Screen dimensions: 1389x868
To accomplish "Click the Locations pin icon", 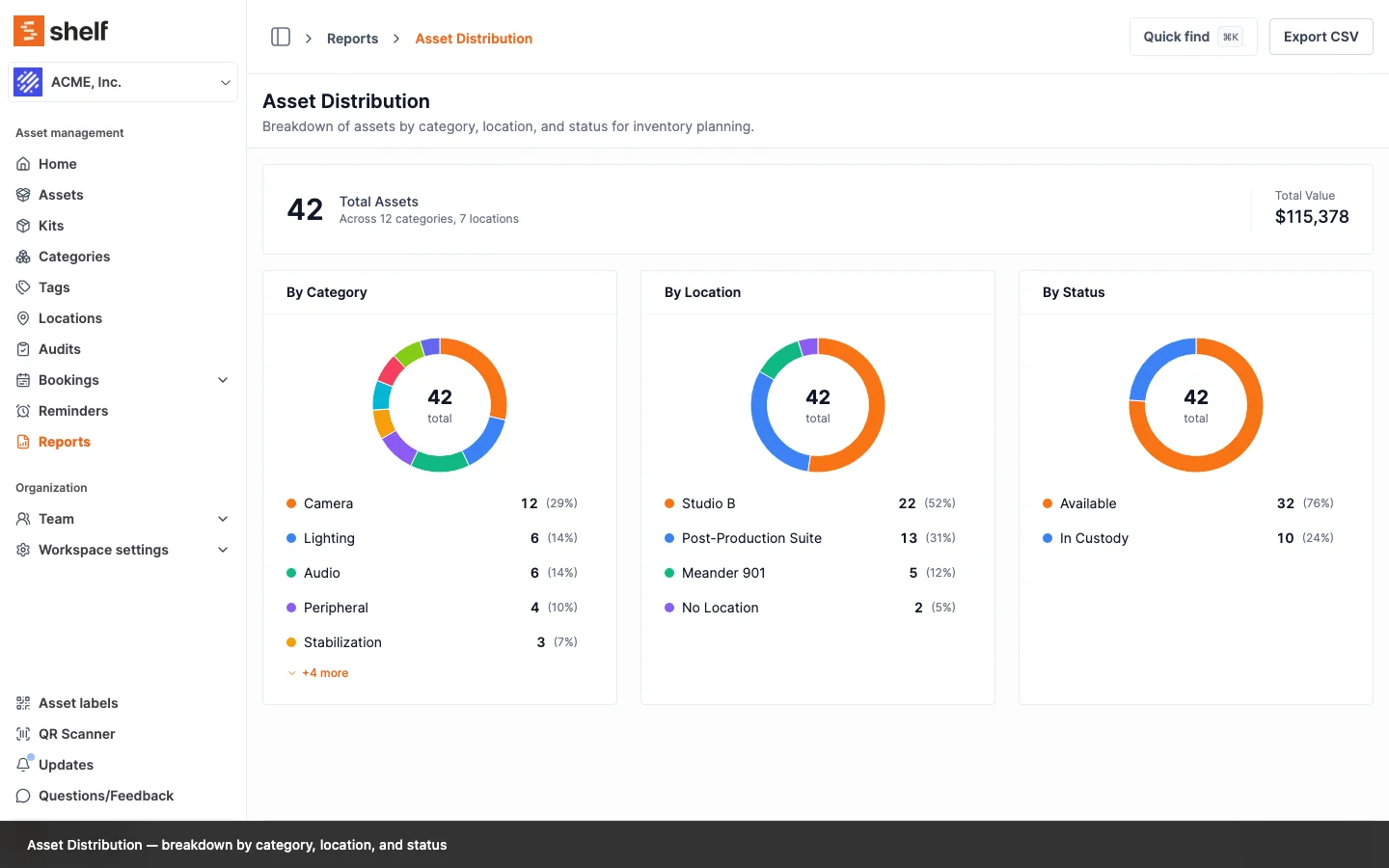I will [x=23, y=318].
